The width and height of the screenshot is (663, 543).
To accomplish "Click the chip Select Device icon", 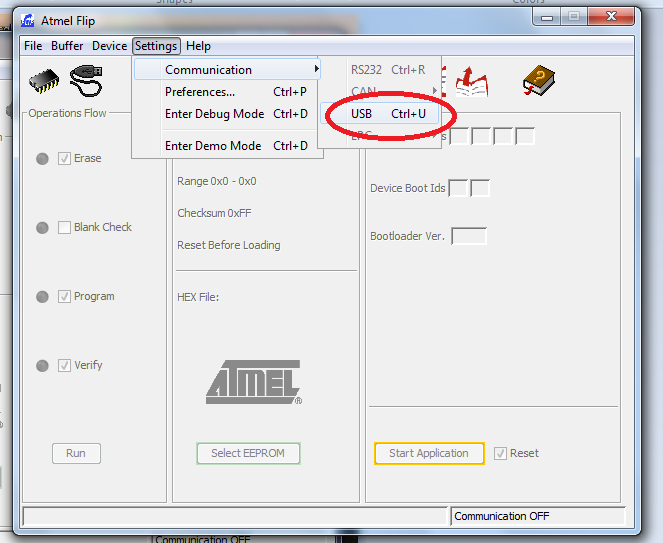I will click(44, 80).
